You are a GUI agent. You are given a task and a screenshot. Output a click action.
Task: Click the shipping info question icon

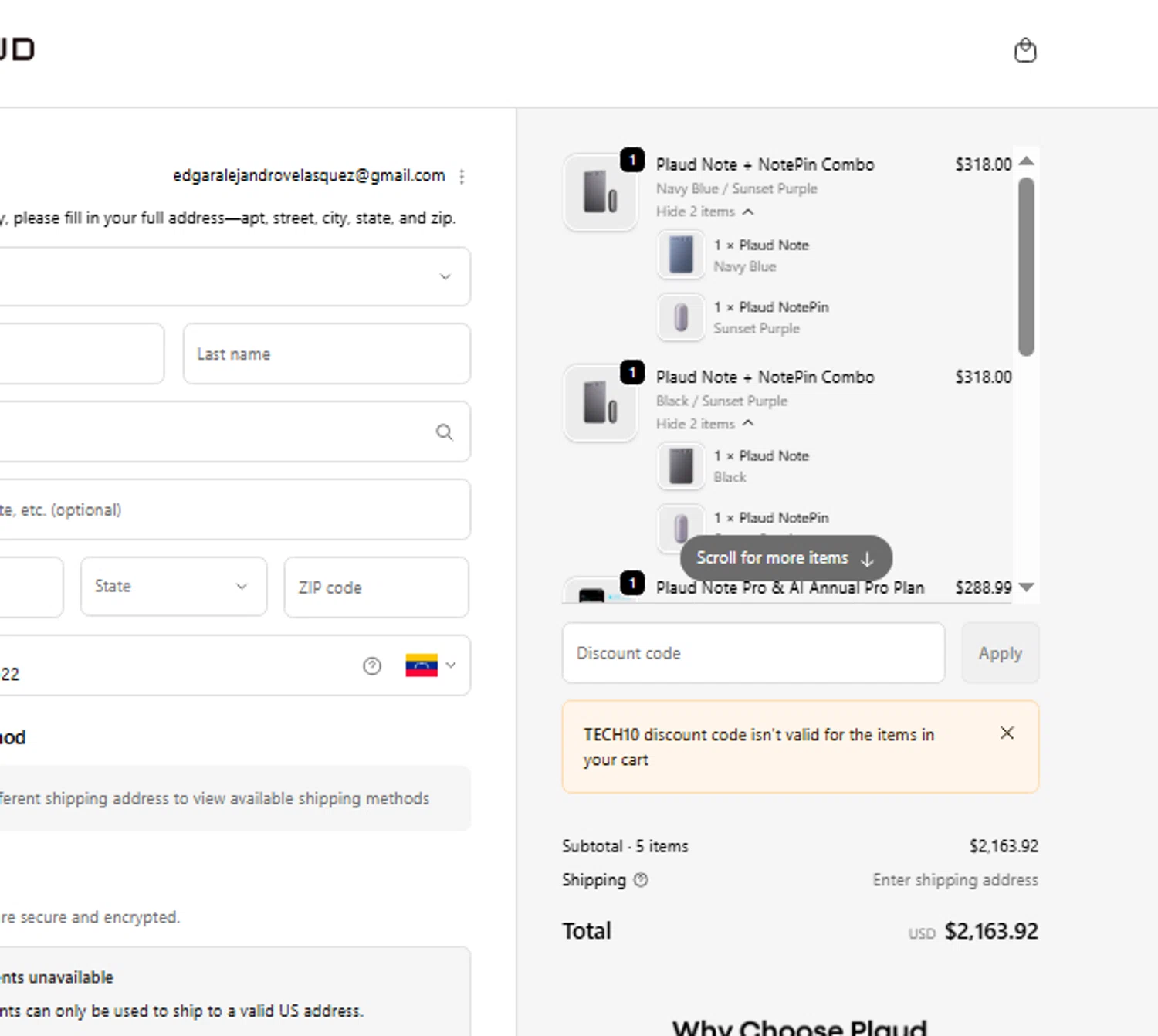[x=641, y=879]
